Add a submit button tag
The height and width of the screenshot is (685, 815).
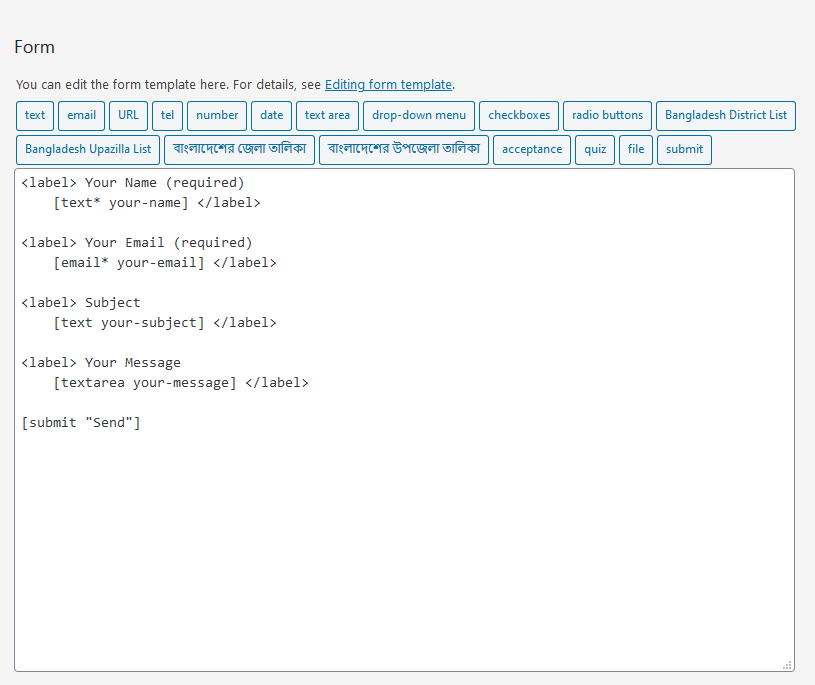[x=685, y=150]
